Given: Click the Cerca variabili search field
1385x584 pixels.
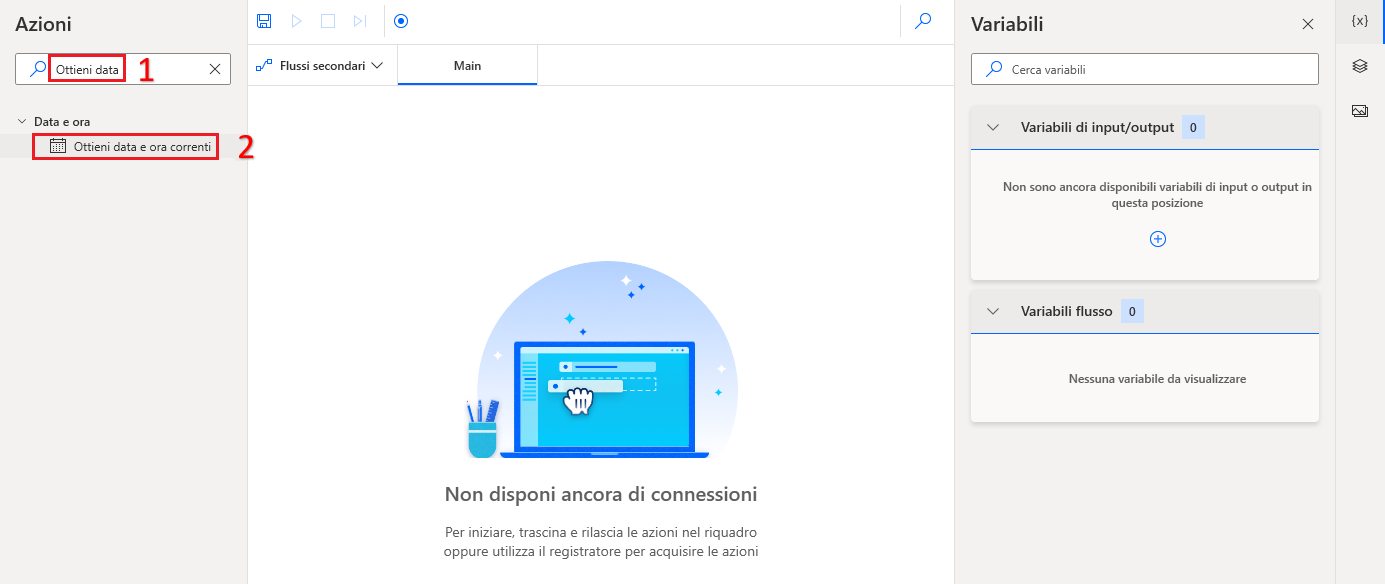Looking at the screenshot, I should 1145,69.
